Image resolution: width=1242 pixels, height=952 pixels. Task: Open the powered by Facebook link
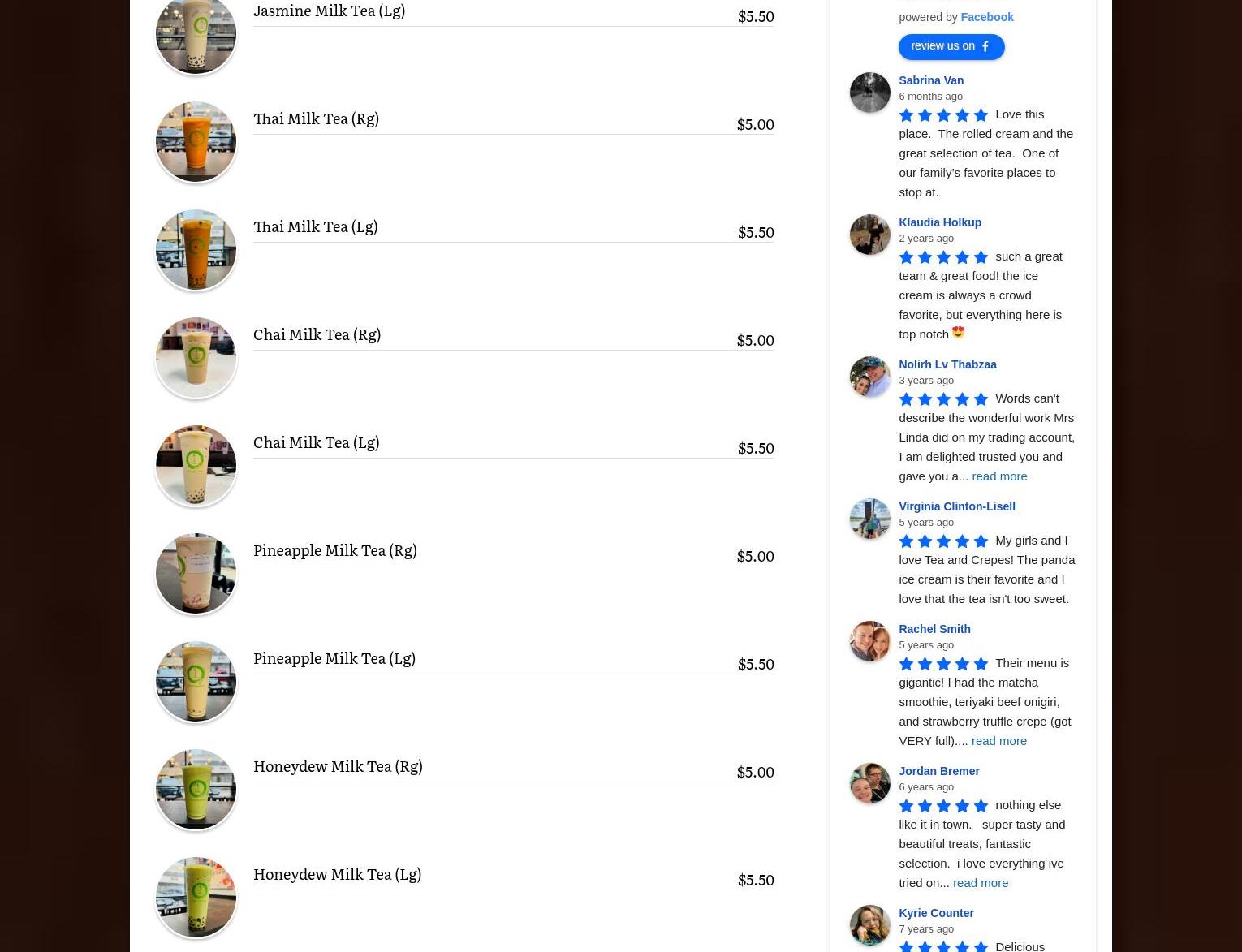pyautogui.click(x=986, y=17)
